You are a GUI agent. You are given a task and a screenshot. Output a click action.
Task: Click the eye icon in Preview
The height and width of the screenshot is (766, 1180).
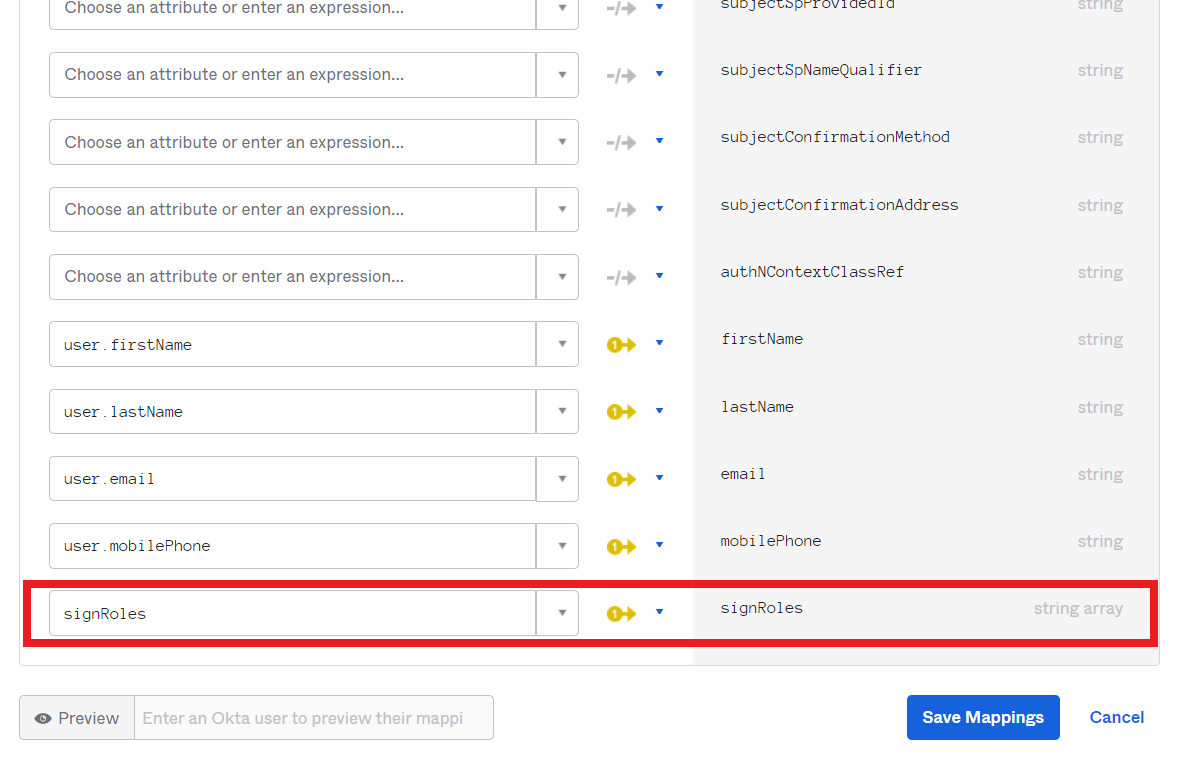click(43, 719)
